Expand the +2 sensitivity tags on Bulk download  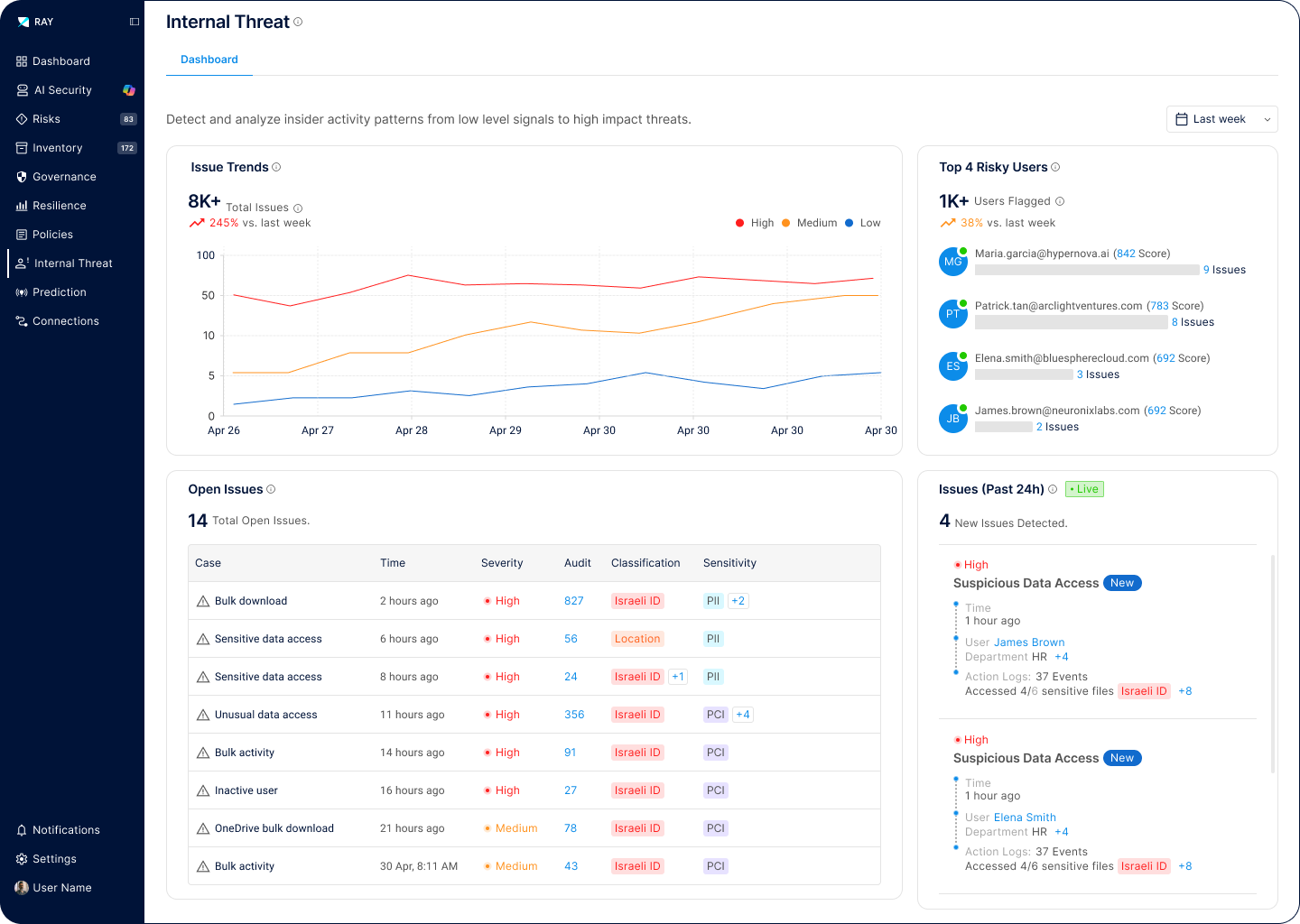pos(738,601)
